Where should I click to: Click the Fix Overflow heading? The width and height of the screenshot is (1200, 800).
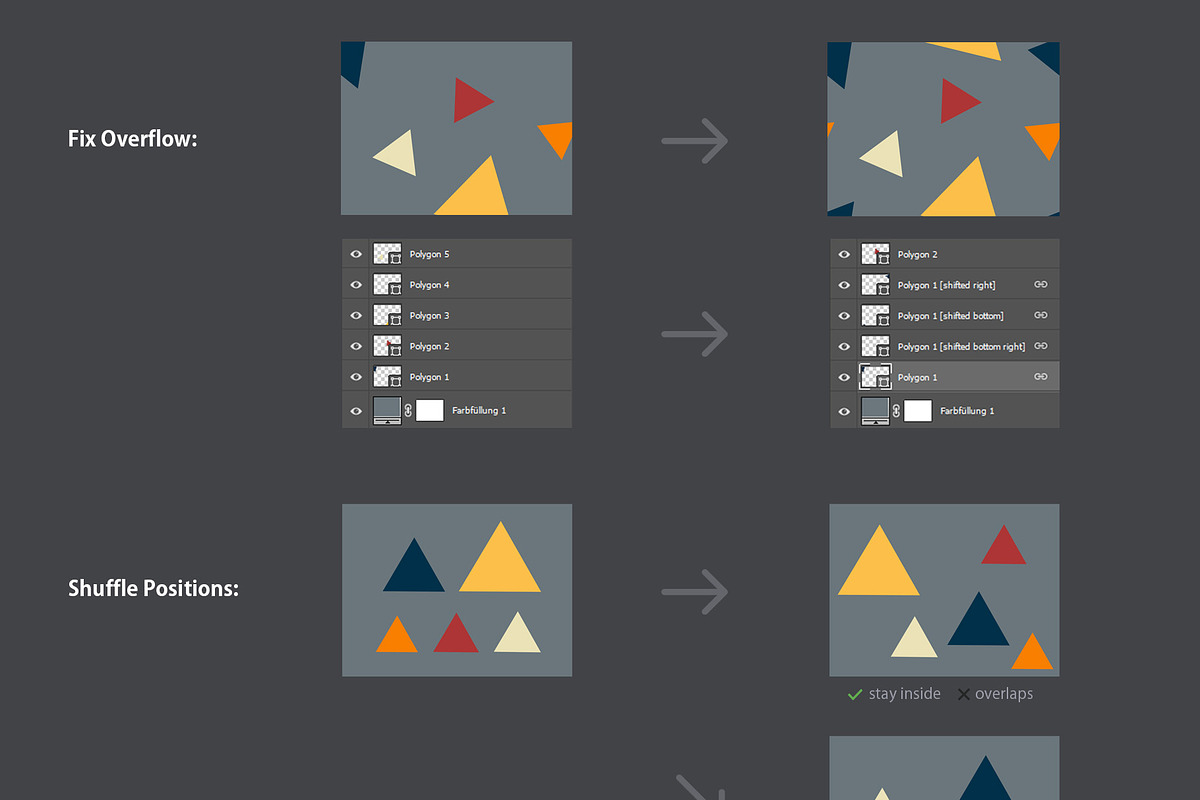[x=133, y=139]
